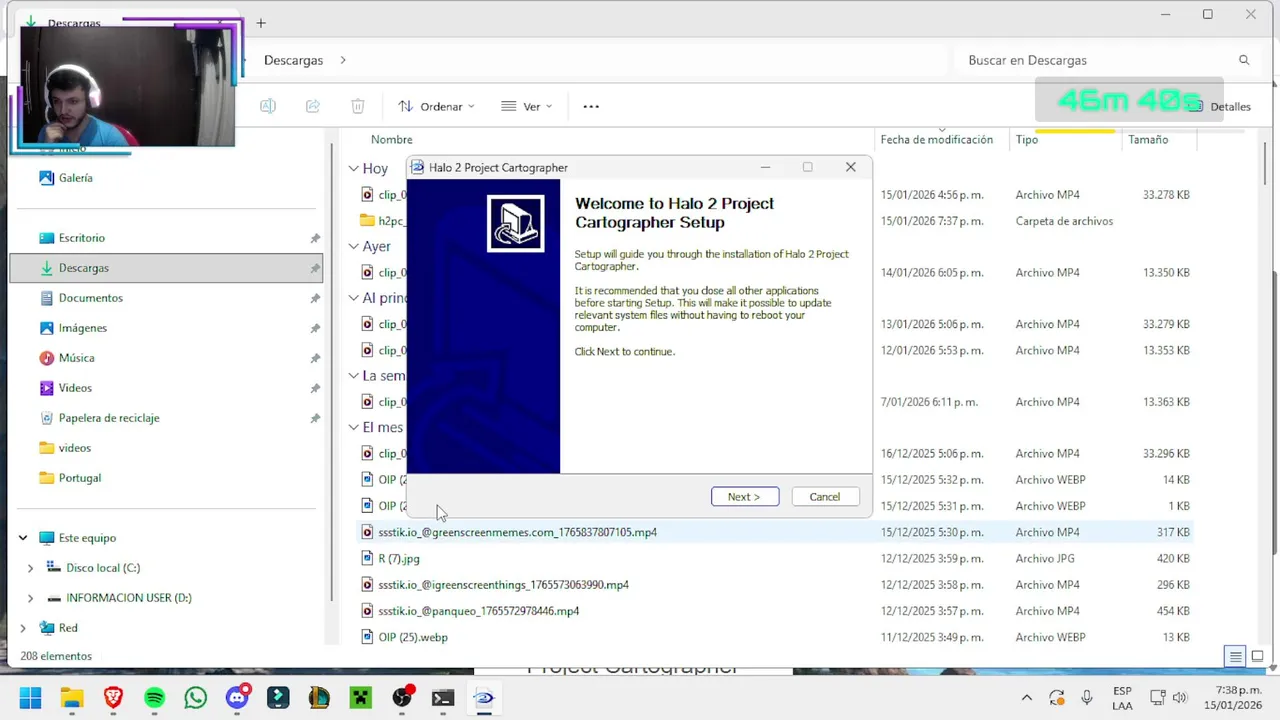Click the microphone icon in system tray
Viewport: 1280px width, 720px height.
pos(1087,698)
